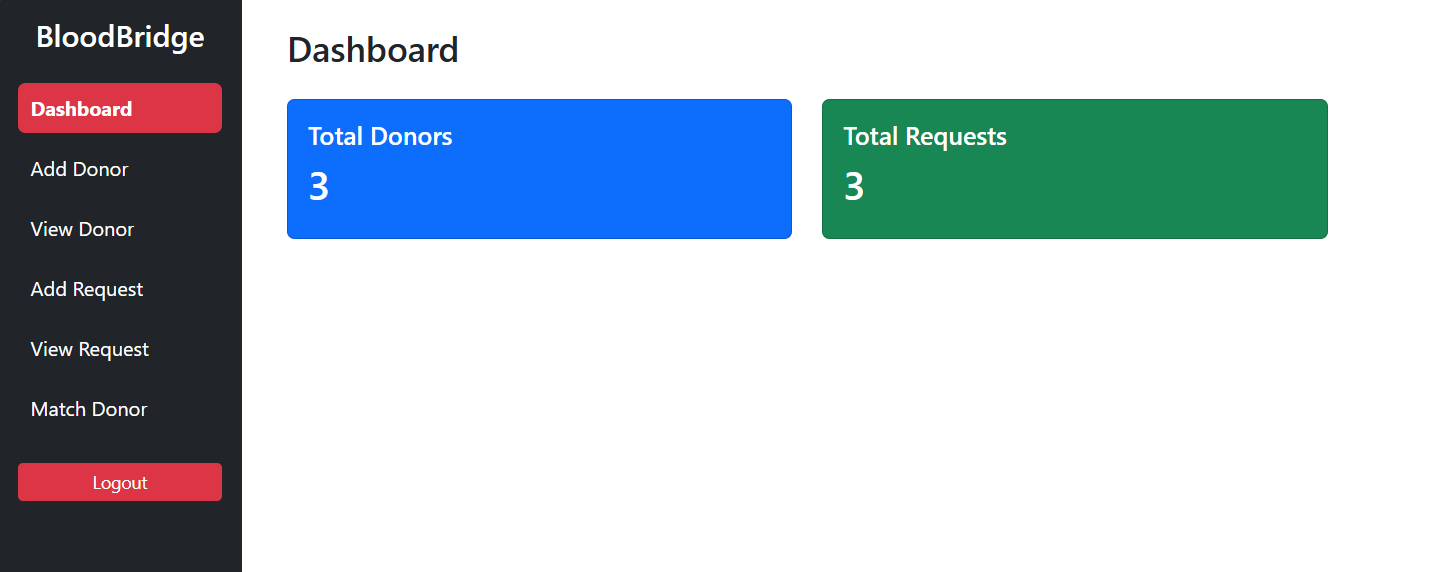Click empty dark sidebar area below Logout
This screenshot has height=572, width=1444.
[x=120, y=537]
